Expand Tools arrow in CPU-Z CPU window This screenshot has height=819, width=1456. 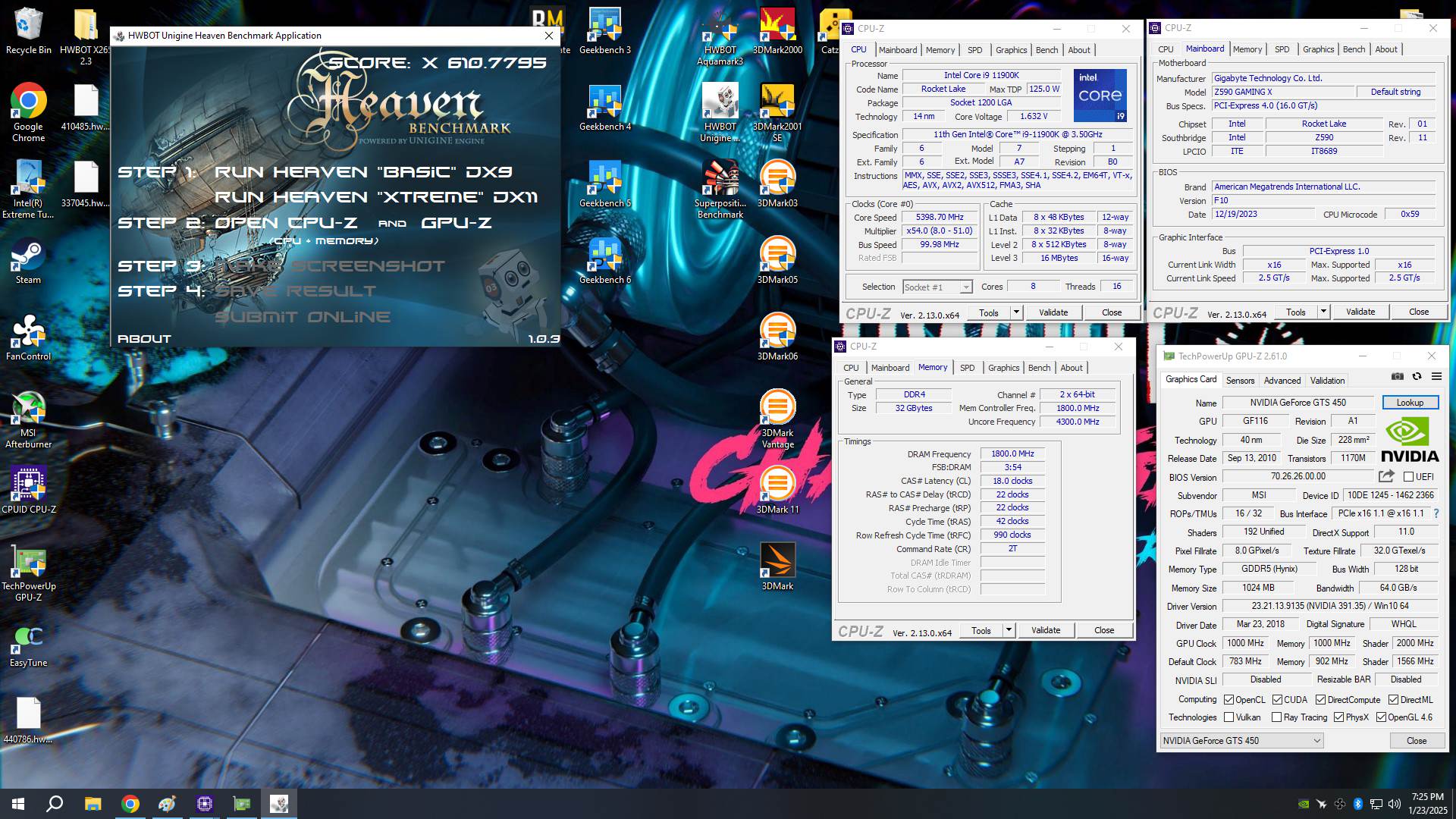pos(1016,312)
